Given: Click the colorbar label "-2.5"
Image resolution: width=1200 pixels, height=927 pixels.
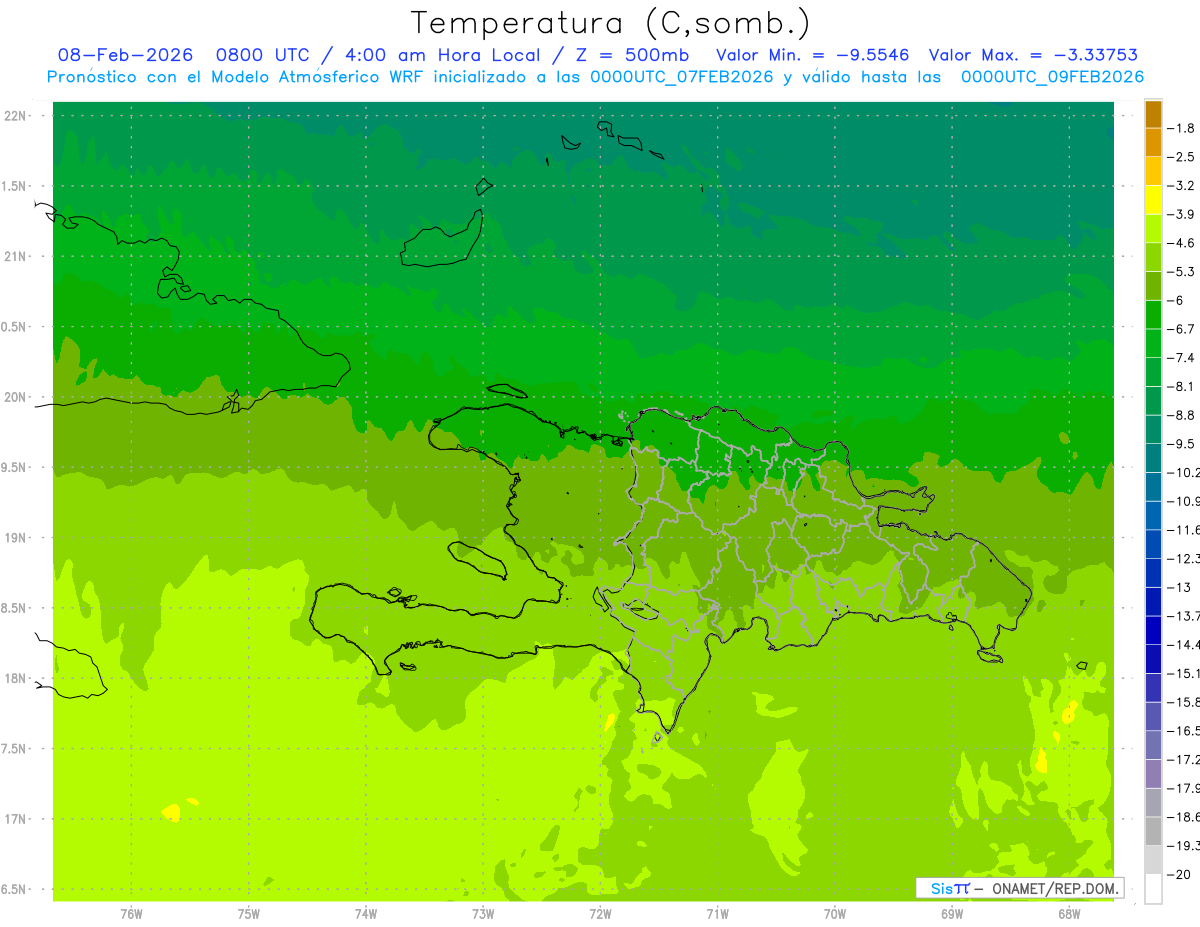Looking at the screenshot, I should coord(1181,157).
